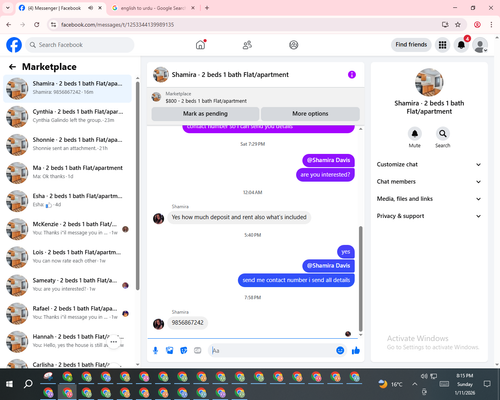Open the account profile avatar menu

480,45
